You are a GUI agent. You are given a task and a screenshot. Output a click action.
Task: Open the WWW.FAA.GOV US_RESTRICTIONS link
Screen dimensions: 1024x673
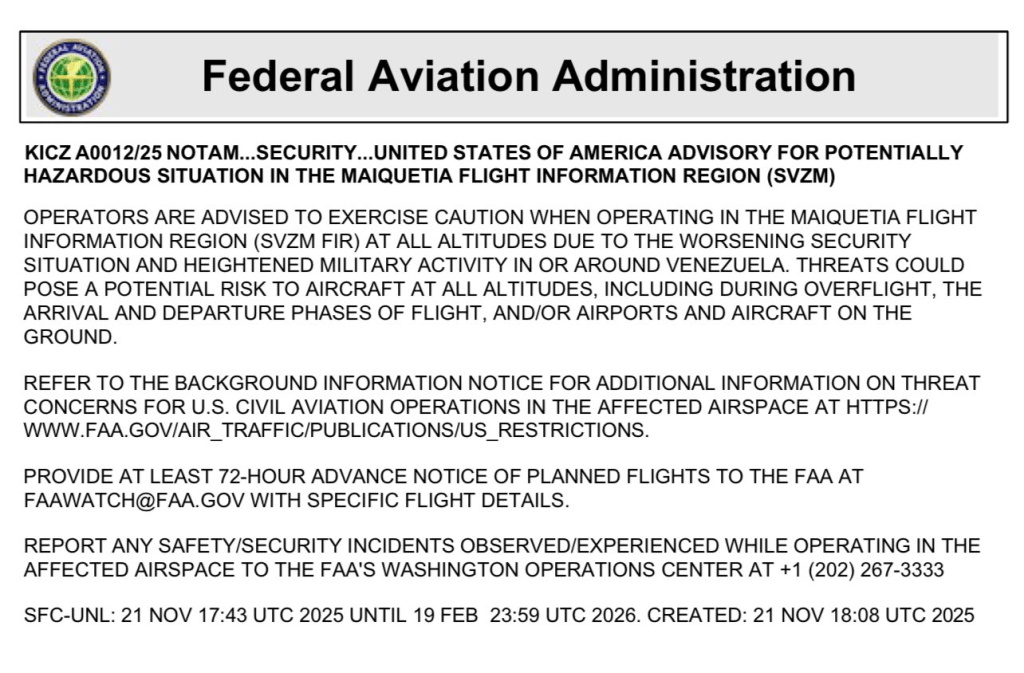pos(336,431)
